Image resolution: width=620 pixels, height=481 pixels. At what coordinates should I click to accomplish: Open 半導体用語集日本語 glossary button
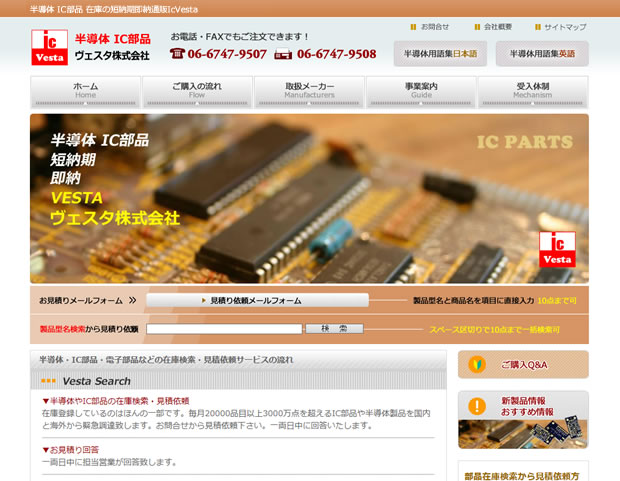tap(440, 53)
